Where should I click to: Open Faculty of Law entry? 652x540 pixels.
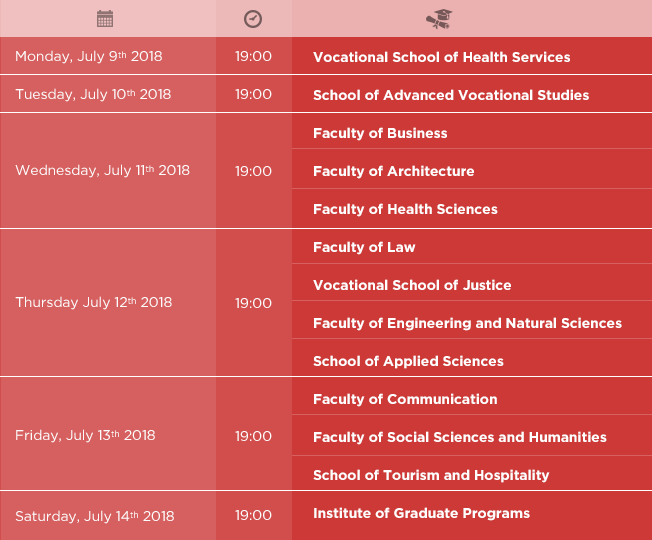pyautogui.click(x=364, y=247)
